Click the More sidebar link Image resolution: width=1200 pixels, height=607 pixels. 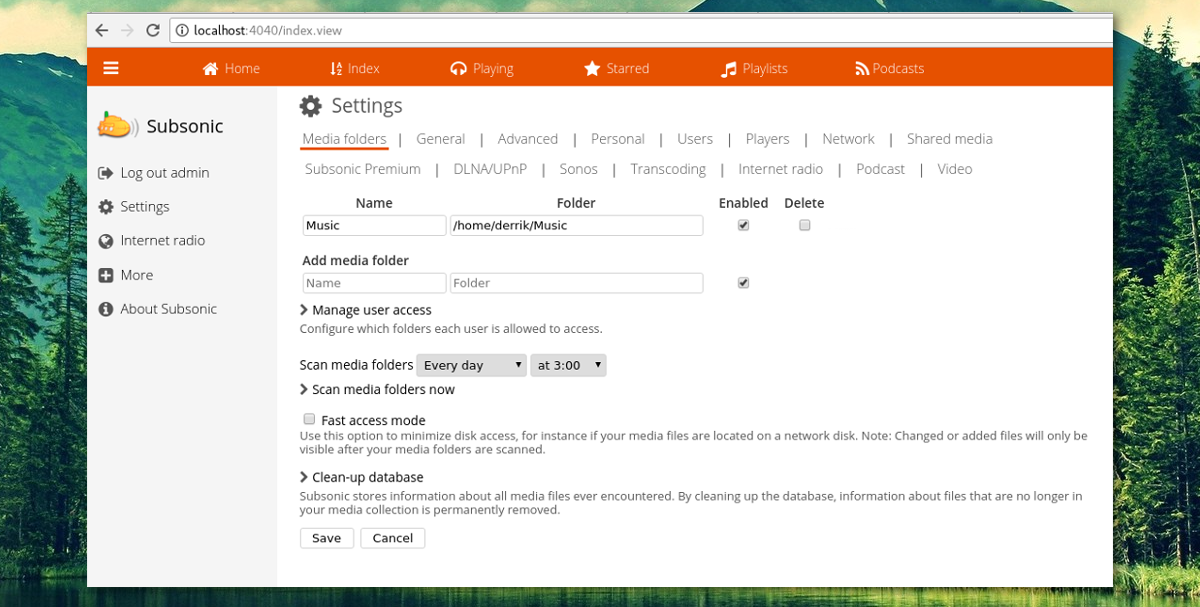(137, 275)
